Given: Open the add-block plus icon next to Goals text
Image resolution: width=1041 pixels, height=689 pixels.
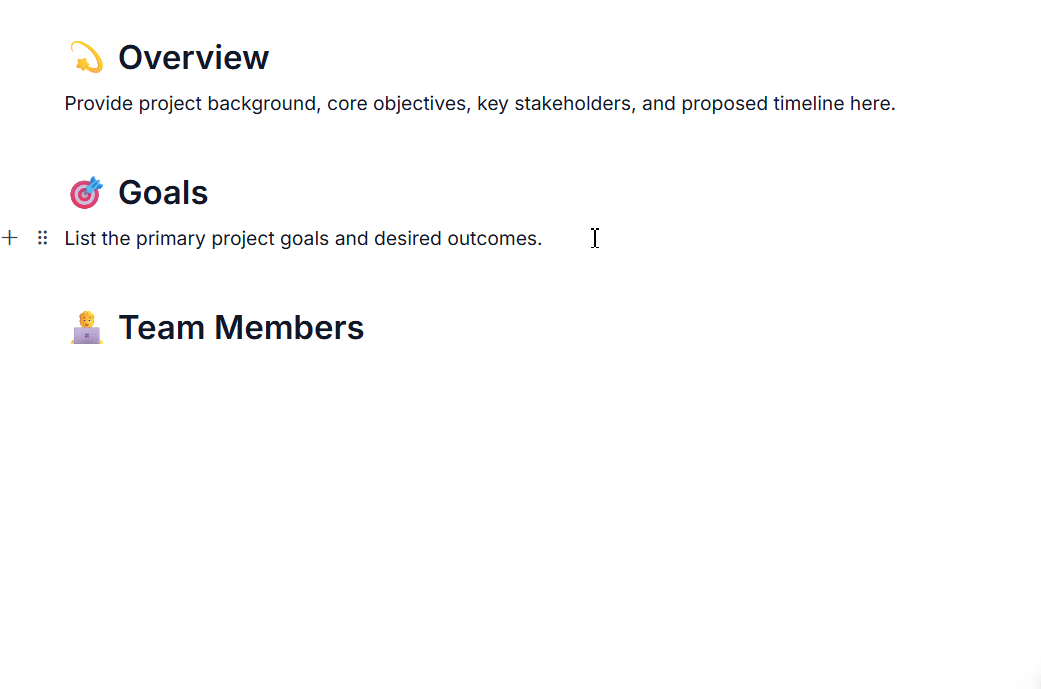Looking at the screenshot, I should [x=10, y=238].
